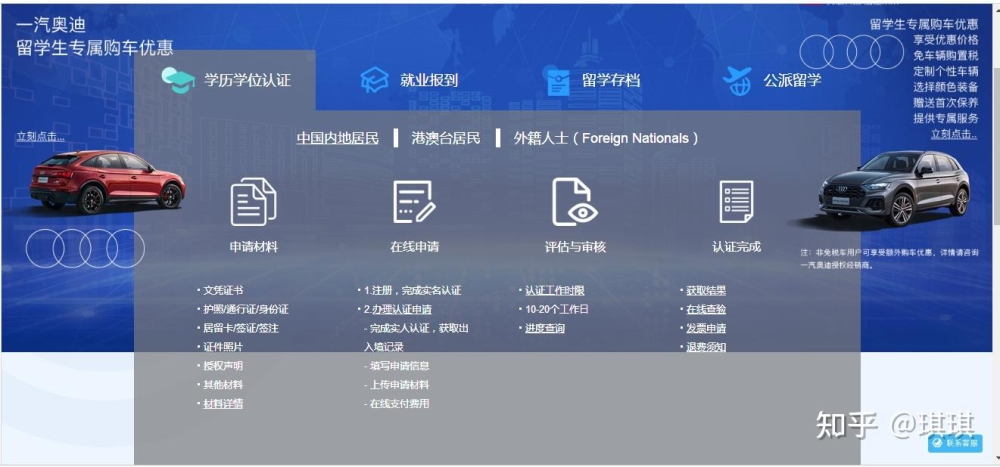Open the 材料详情 link
1000x467 pixels.
tap(223, 404)
